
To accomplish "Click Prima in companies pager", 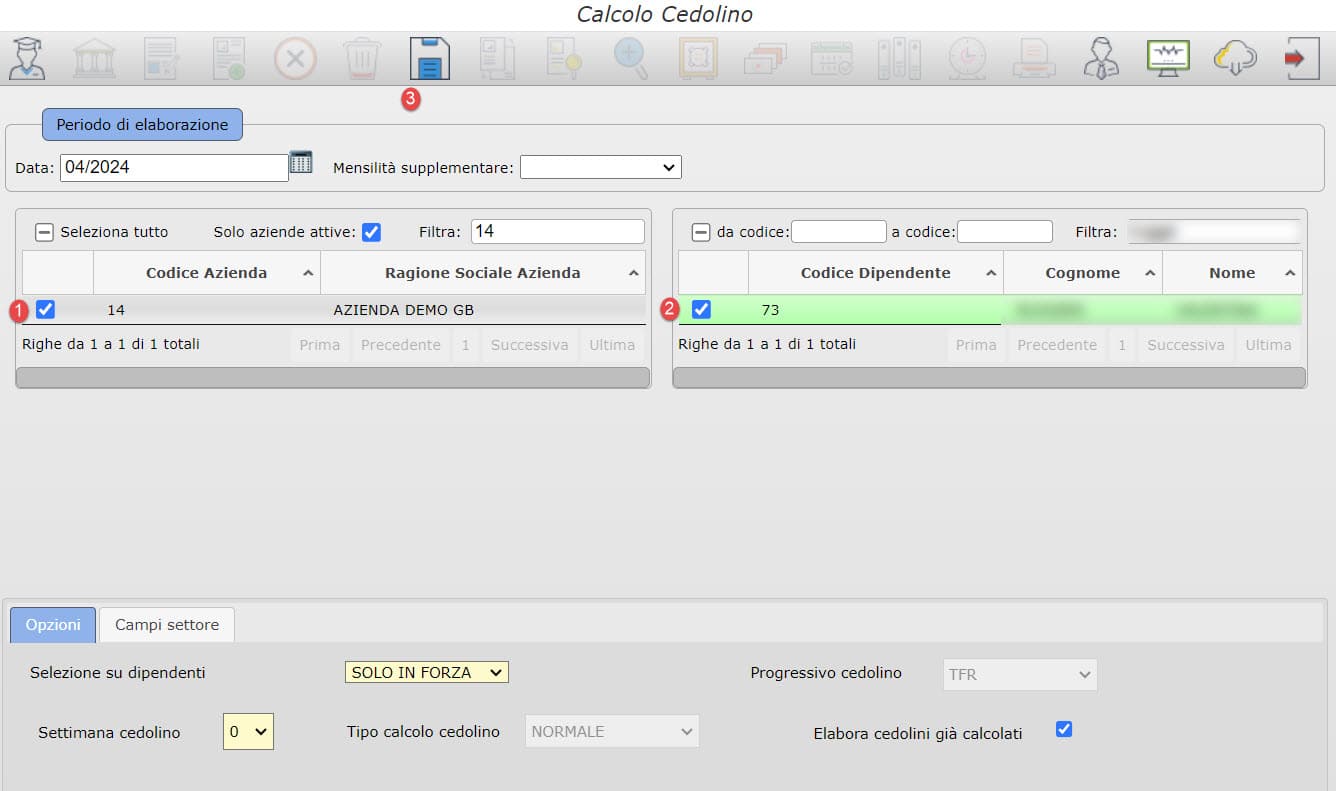I will [x=320, y=345].
